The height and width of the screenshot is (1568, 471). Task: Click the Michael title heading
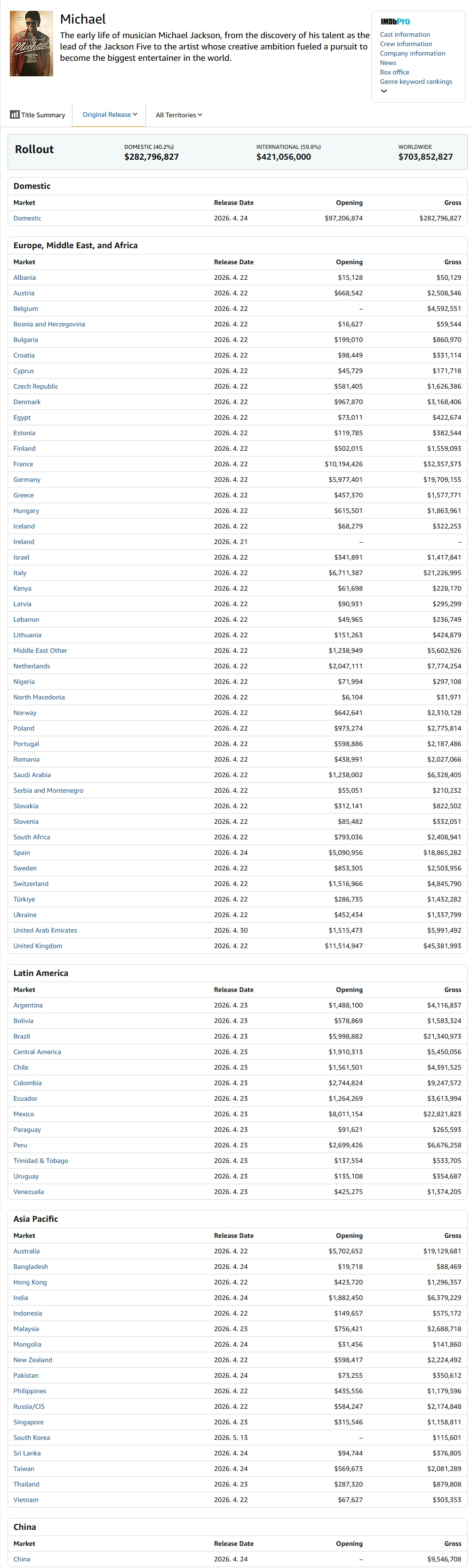[83, 19]
